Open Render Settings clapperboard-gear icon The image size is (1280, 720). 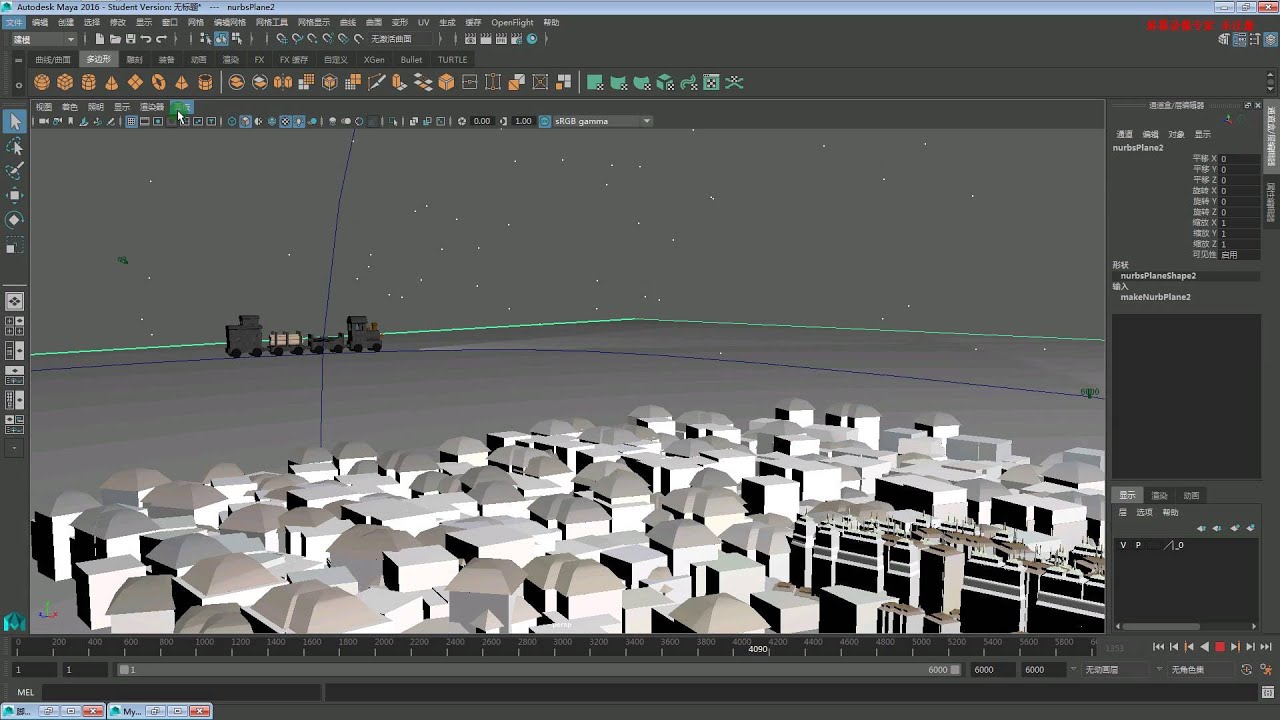(x=516, y=39)
